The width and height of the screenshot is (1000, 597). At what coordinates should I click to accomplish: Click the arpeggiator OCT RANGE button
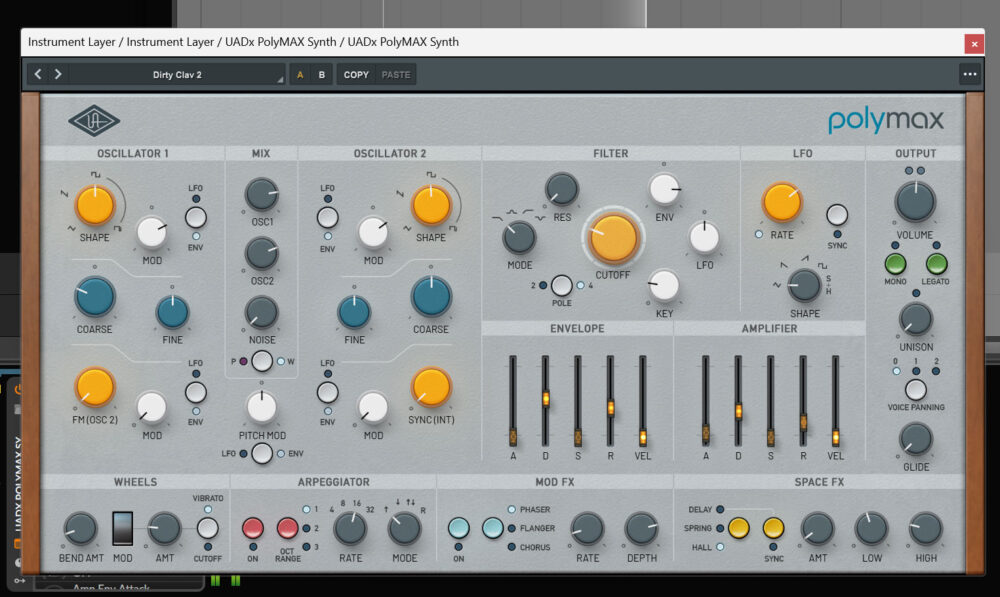pyautogui.click(x=287, y=528)
